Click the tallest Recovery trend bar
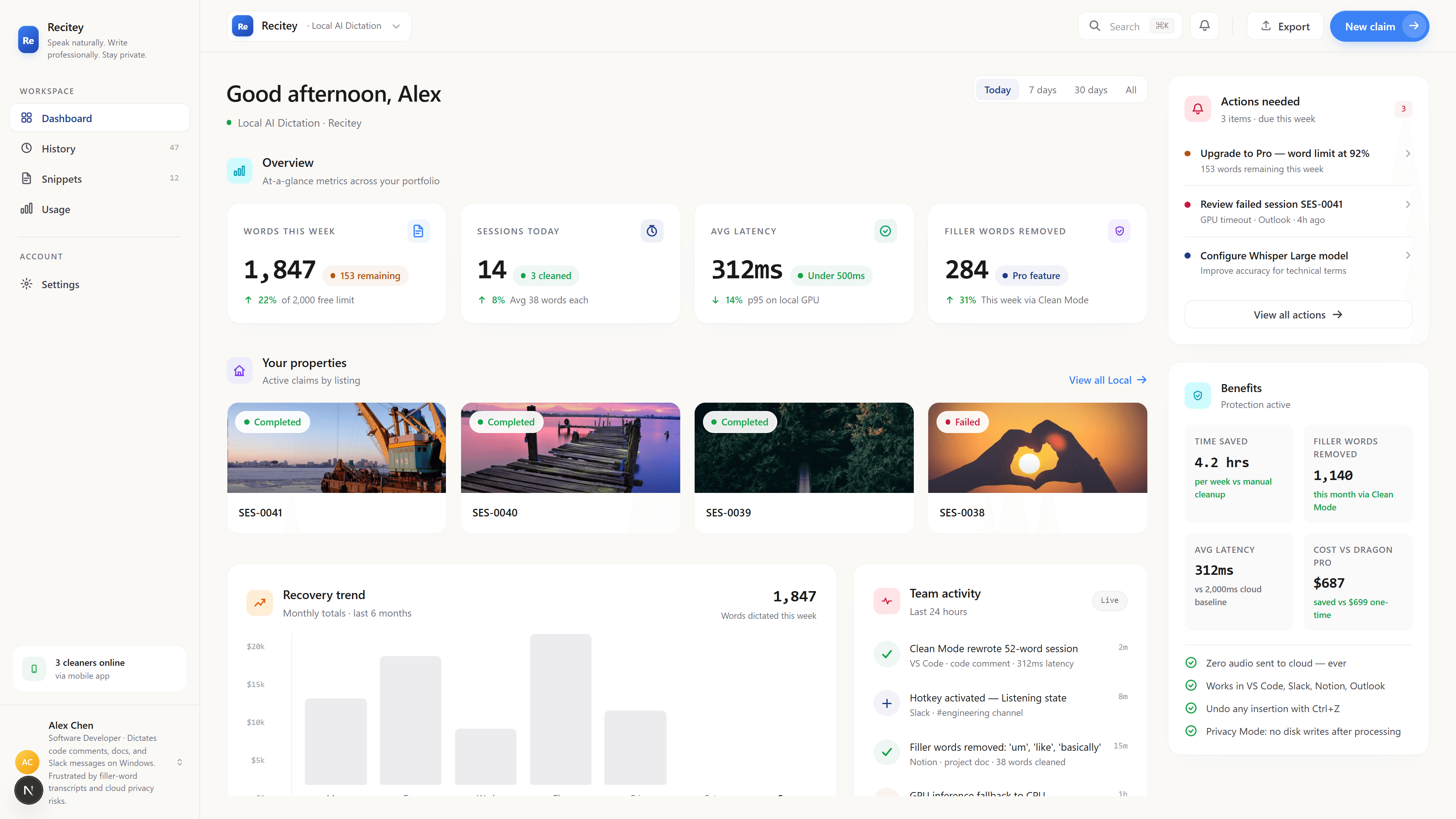Image resolution: width=1456 pixels, height=819 pixels. [x=560, y=709]
